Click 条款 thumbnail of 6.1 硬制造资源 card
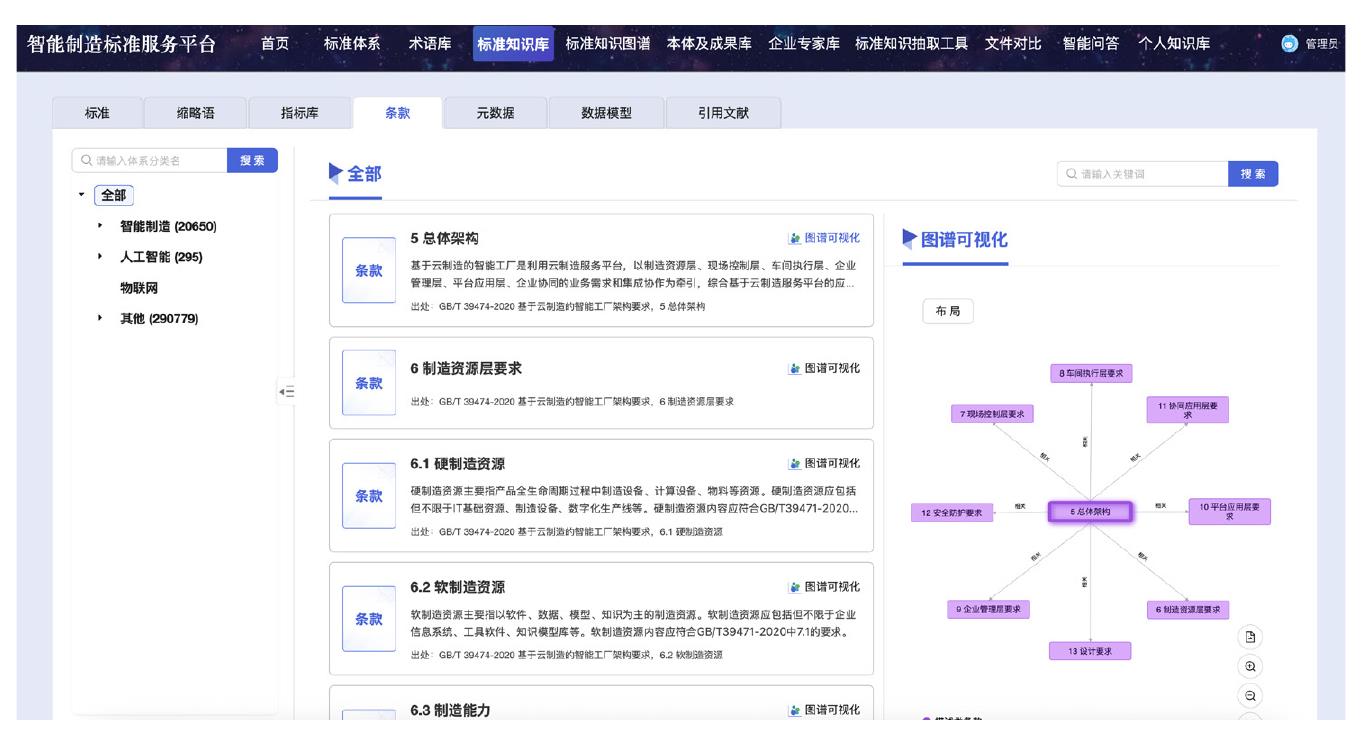 [x=369, y=495]
